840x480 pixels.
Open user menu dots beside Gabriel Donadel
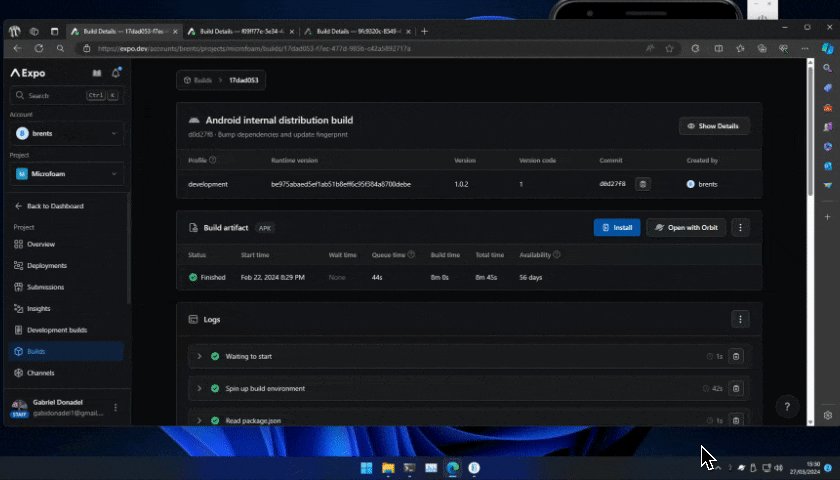(115, 408)
